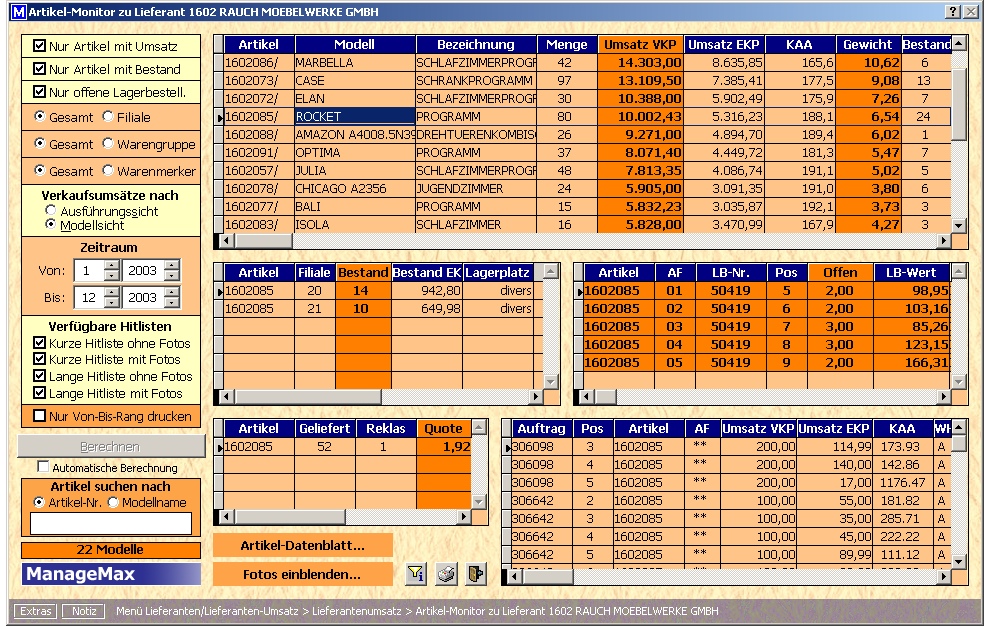Click the help question mark button

(x=952, y=11)
